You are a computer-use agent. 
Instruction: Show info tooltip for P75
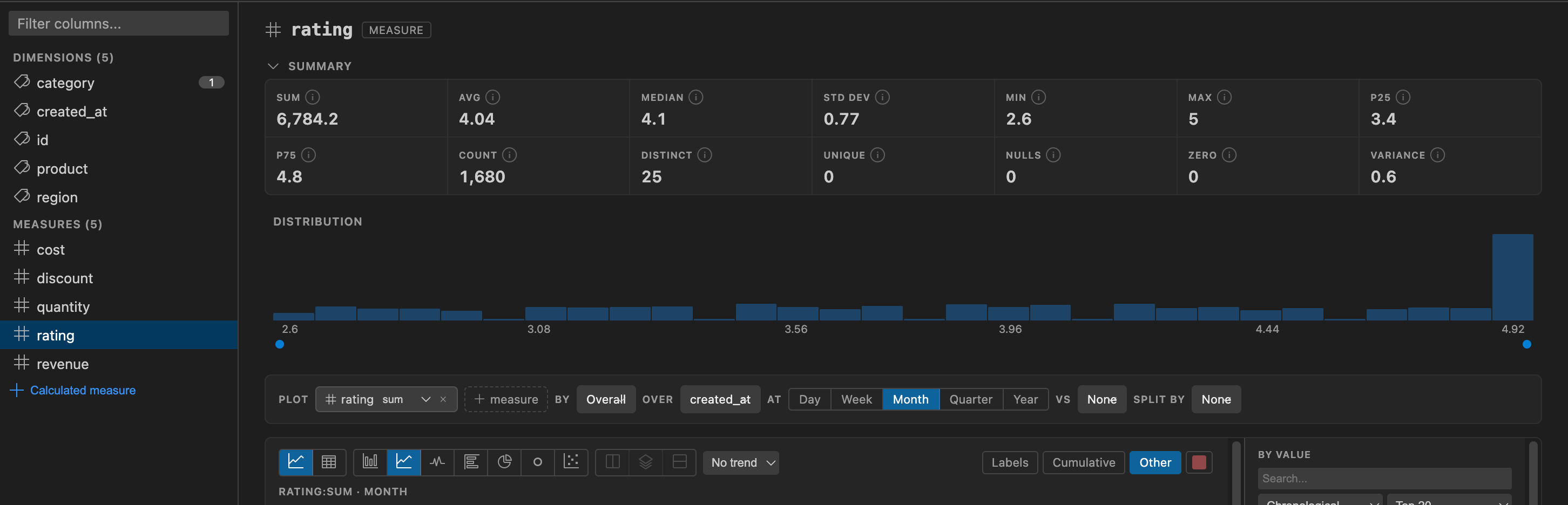309,155
